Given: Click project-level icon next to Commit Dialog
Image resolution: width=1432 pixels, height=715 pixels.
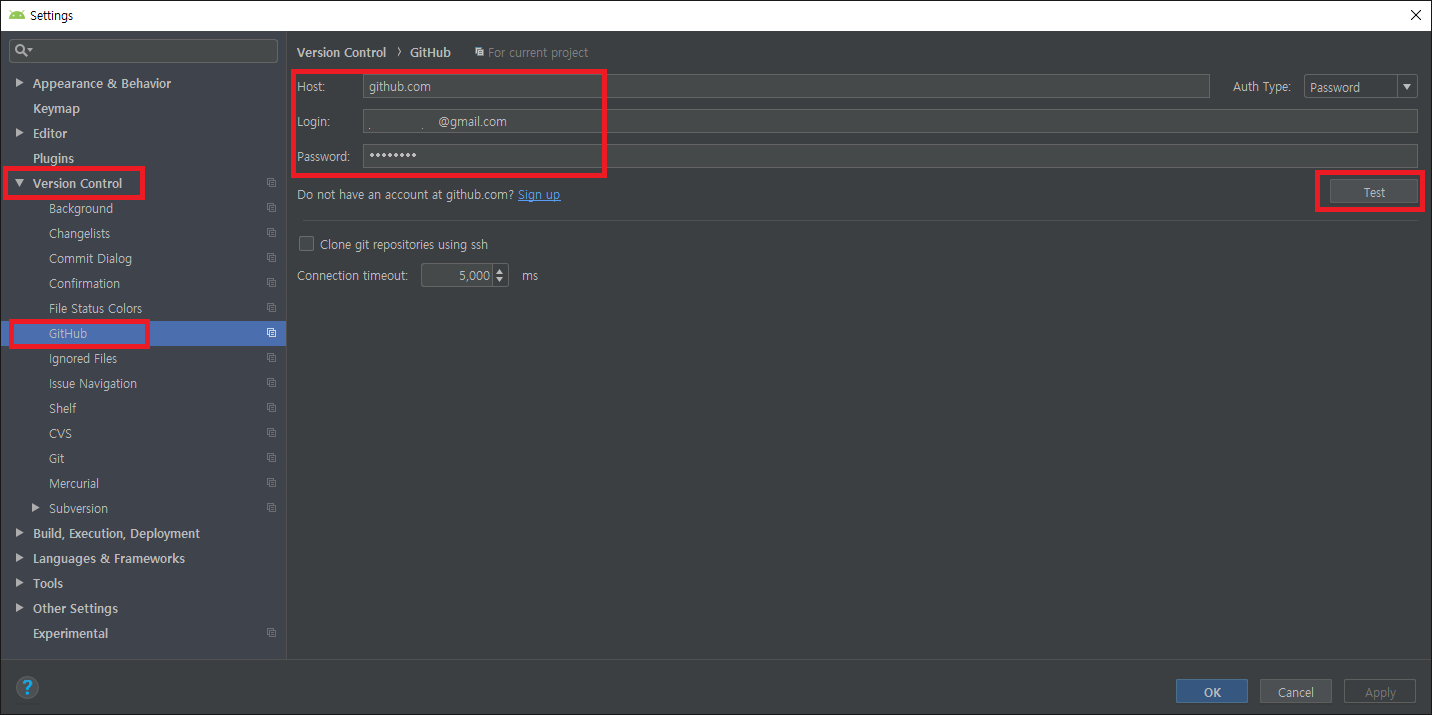Looking at the screenshot, I should (271, 258).
